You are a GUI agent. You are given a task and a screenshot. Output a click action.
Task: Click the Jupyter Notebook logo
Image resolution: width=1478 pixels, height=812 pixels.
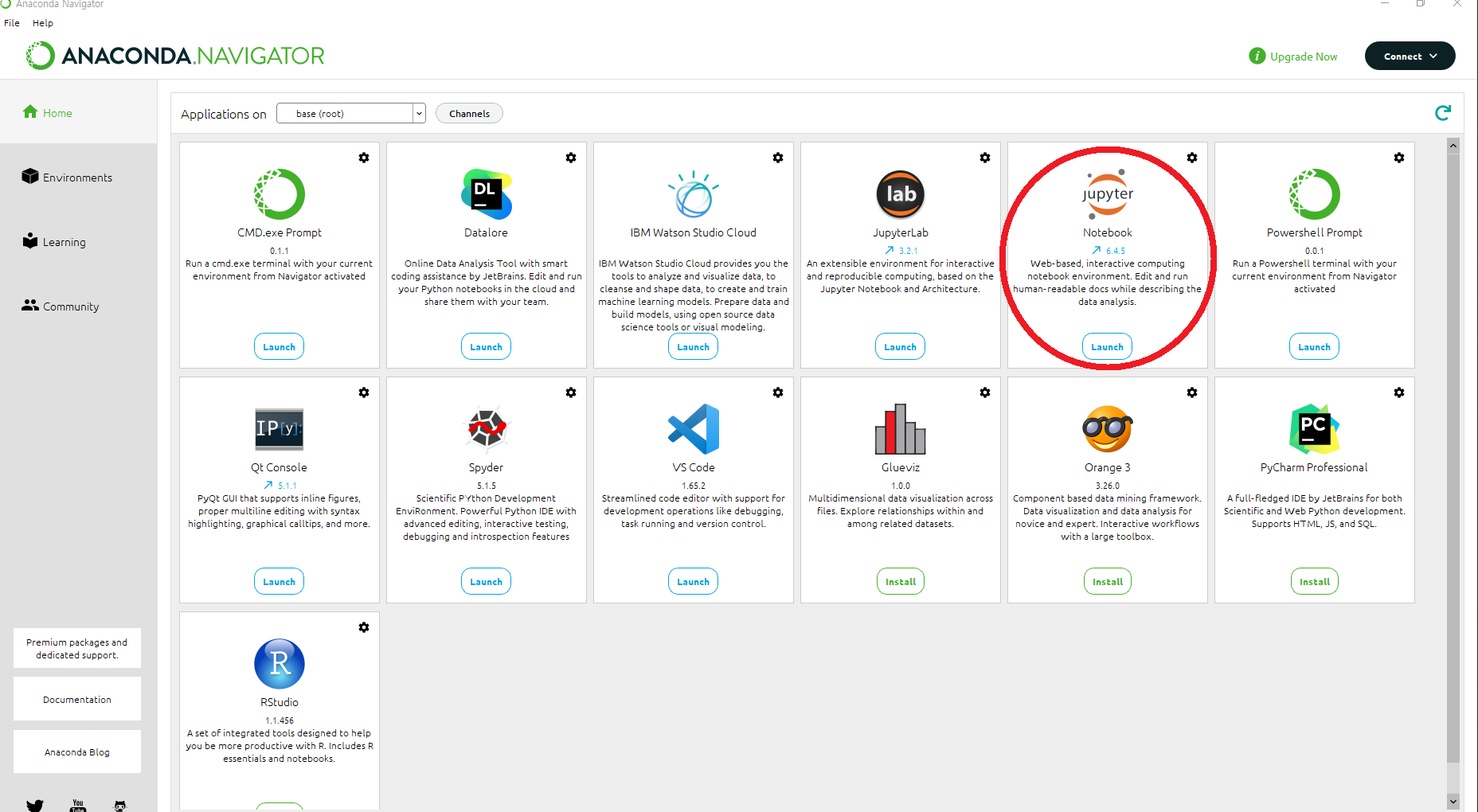click(x=1108, y=193)
